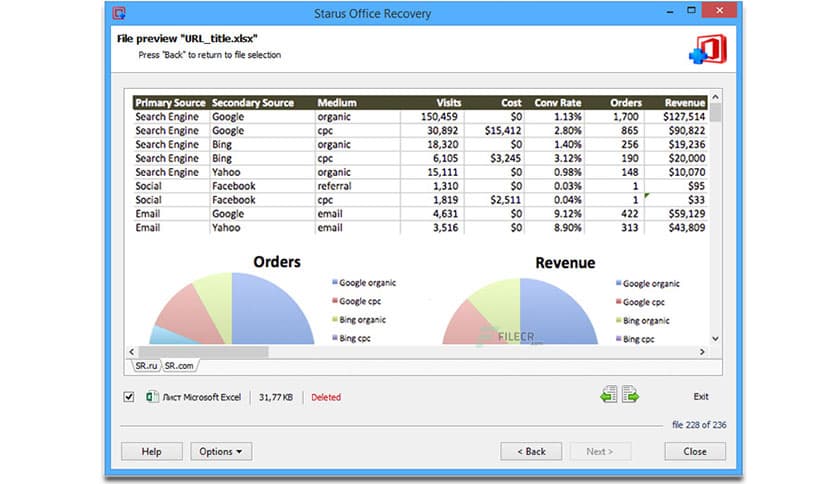The image size is (836, 484).
Task: Click the Primary Source column header
Action: tap(170, 103)
